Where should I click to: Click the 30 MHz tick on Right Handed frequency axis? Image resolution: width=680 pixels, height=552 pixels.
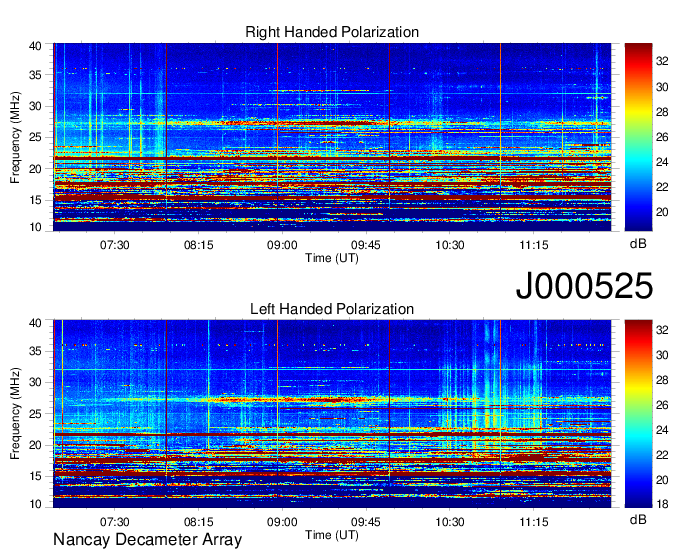click(x=36, y=106)
